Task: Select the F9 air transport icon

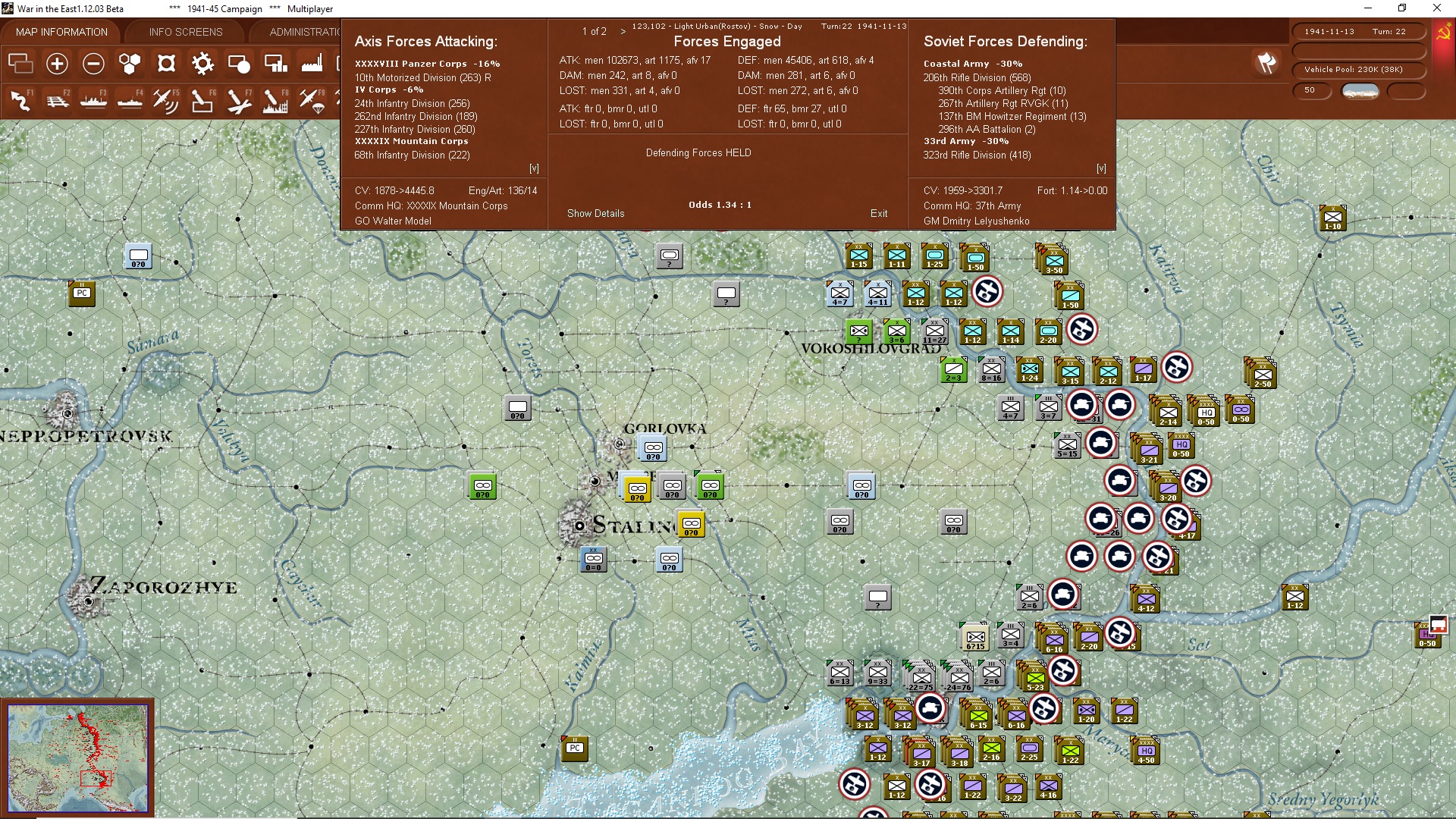Action: tap(312, 101)
